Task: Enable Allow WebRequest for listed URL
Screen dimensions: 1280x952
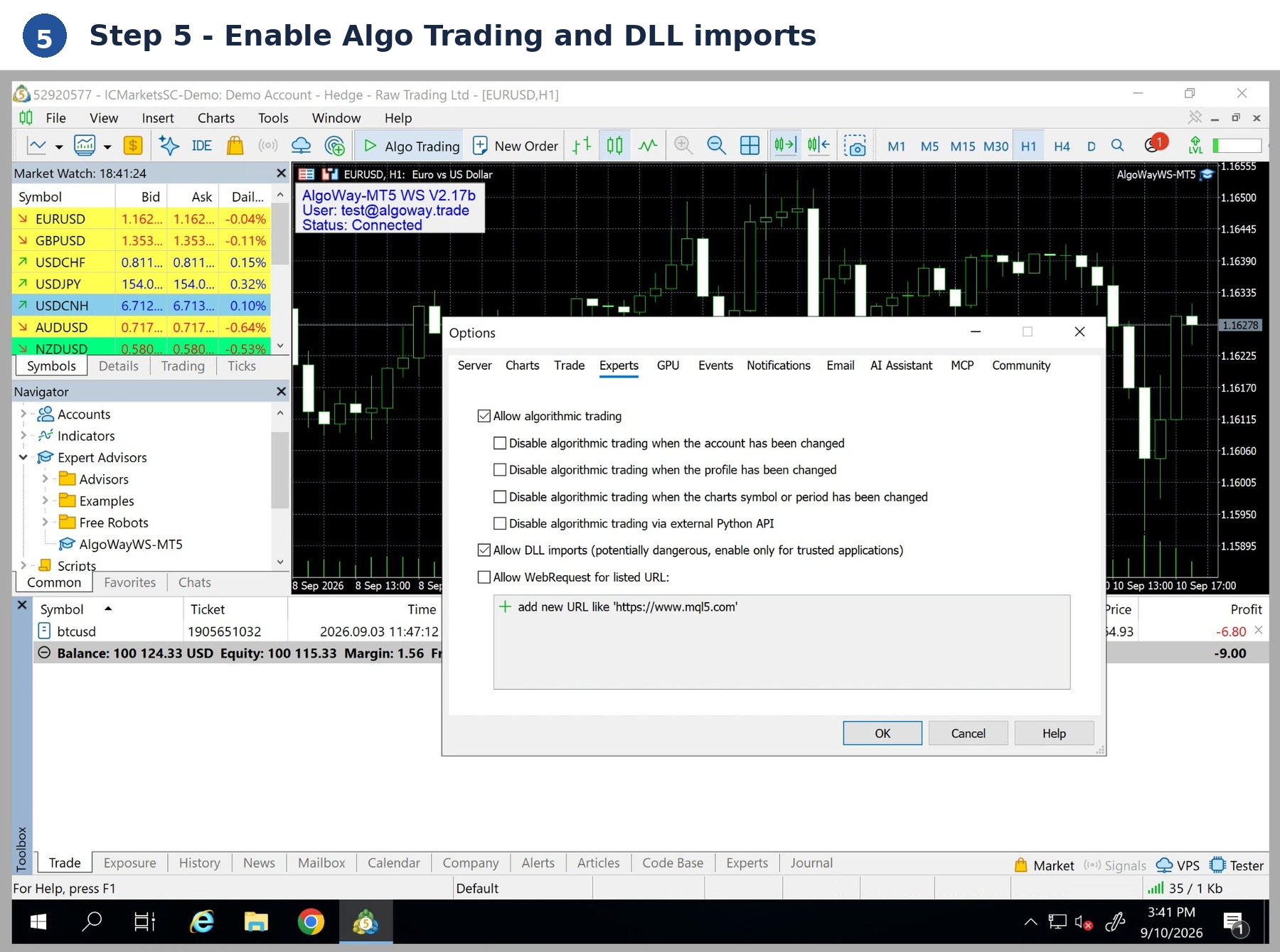Action: [484, 577]
